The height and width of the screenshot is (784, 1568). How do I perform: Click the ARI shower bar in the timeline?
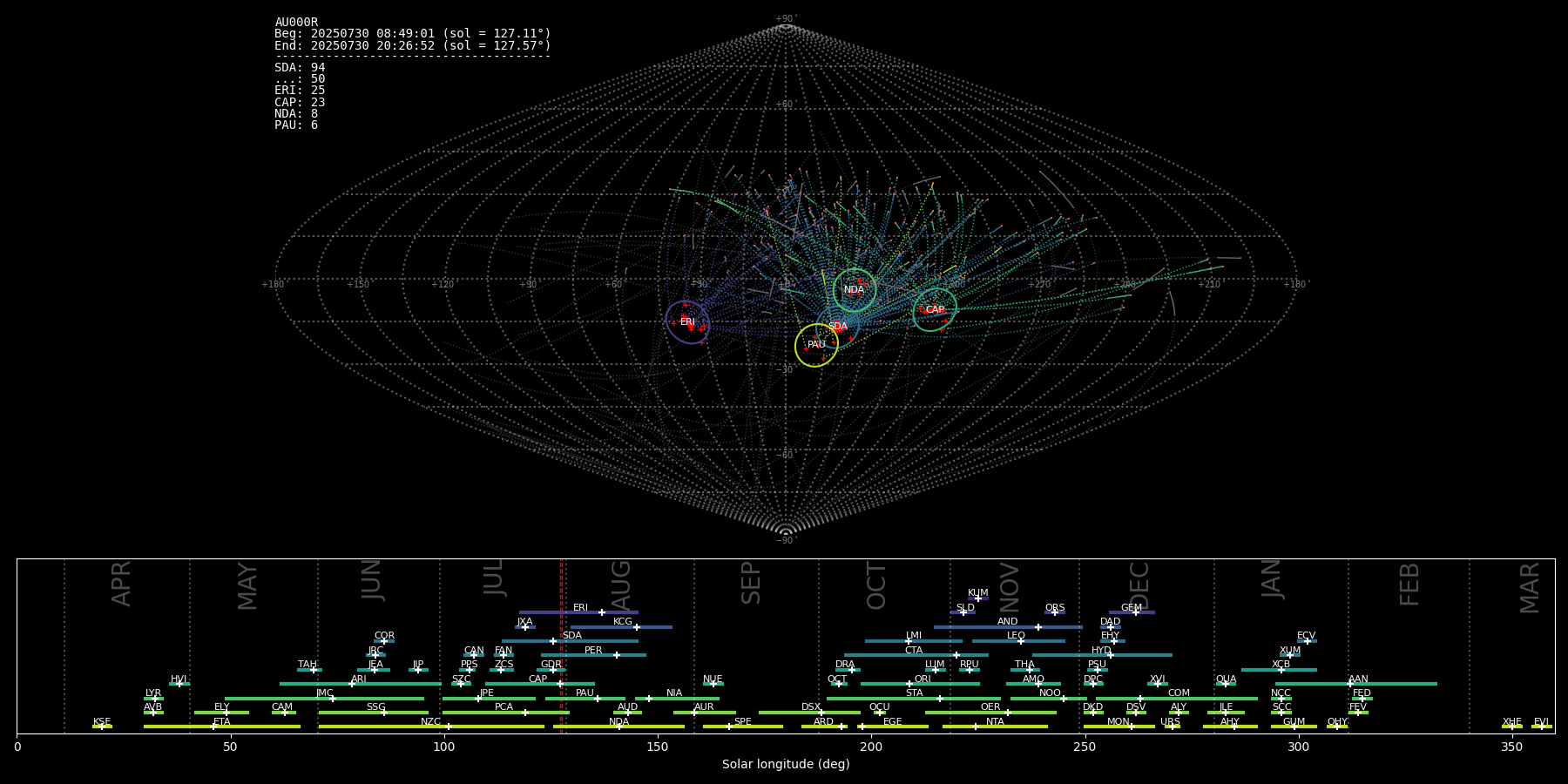tap(361, 684)
